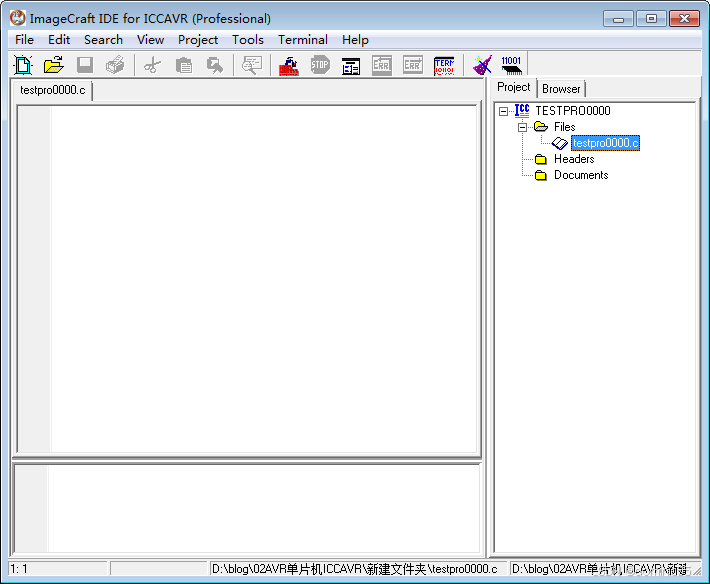Open the Project menu

(x=198, y=40)
